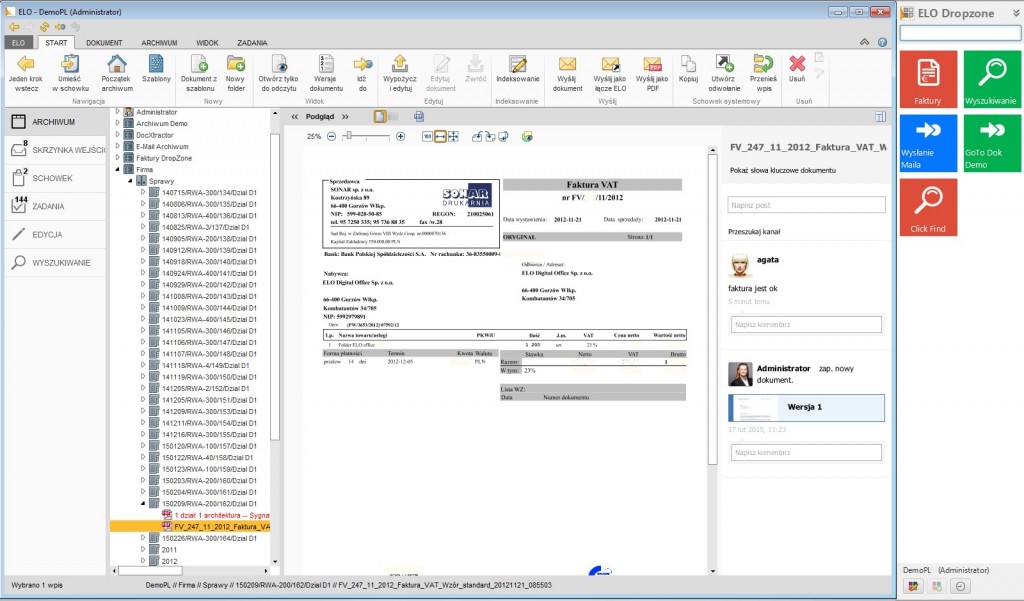
Task: Click Napisz komentarz field under agata's post
Action: point(807,325)
